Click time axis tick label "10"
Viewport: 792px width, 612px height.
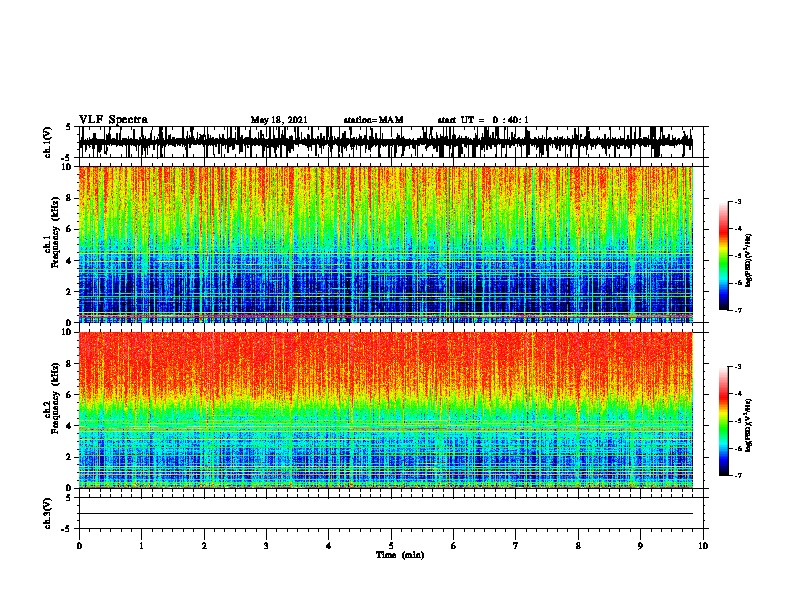pyautogui.click(x=703, y=546)
